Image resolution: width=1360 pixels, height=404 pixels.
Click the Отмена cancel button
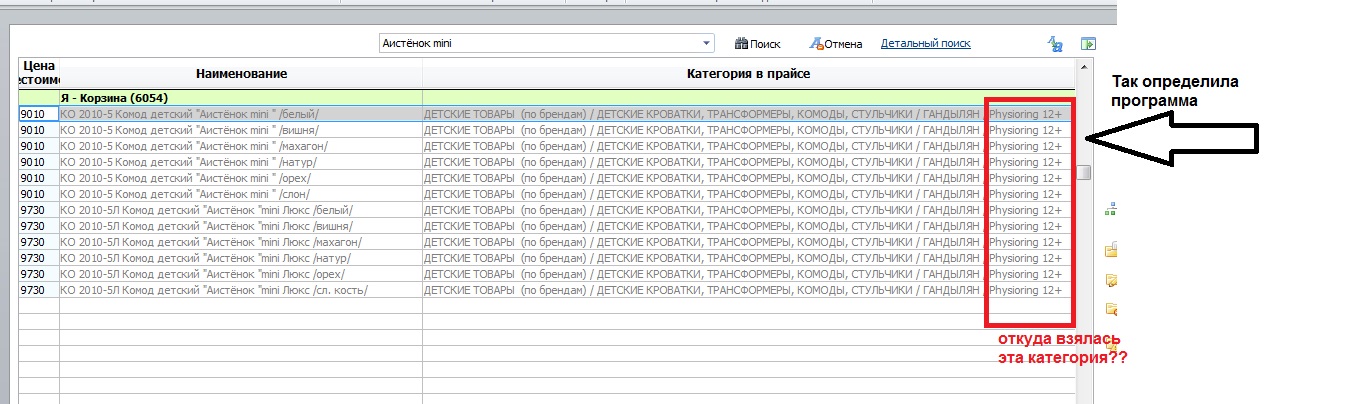pos(836,44)
